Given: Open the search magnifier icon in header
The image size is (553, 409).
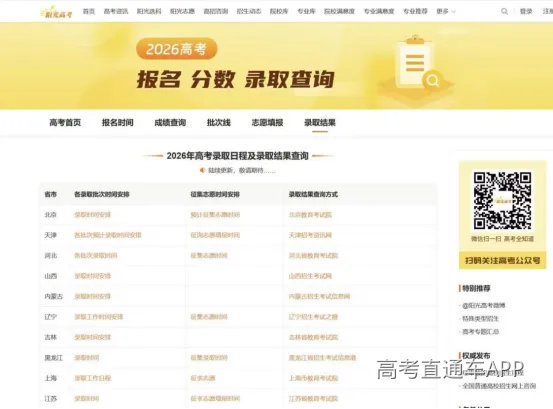Looking at the screenshot, I should click(x=504, y=12).
